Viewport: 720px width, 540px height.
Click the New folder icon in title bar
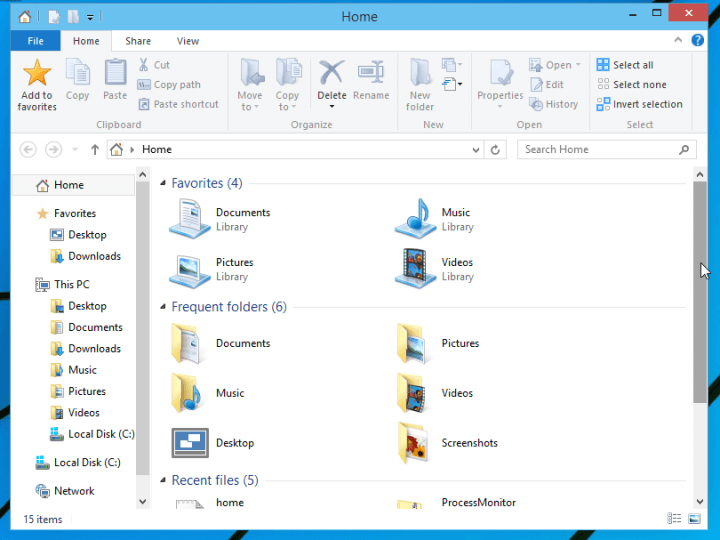pyautogui.click(x=73, y=17)
